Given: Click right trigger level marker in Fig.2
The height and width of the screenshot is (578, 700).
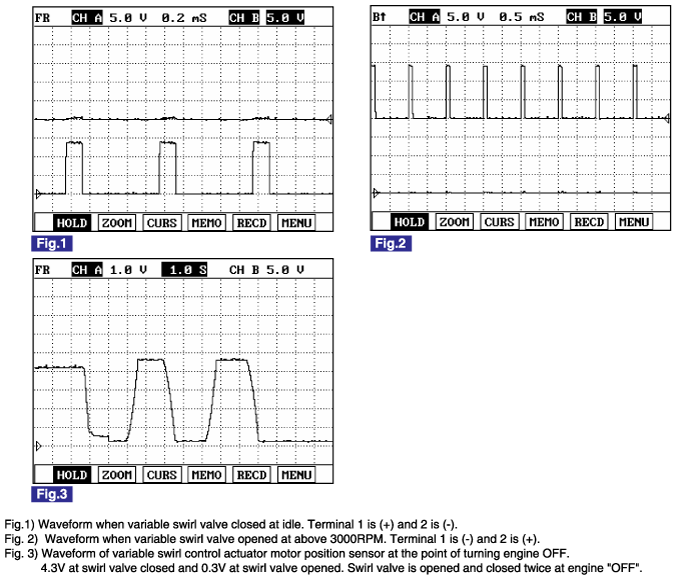Looking at the screenshot, I should click(667, 118).
